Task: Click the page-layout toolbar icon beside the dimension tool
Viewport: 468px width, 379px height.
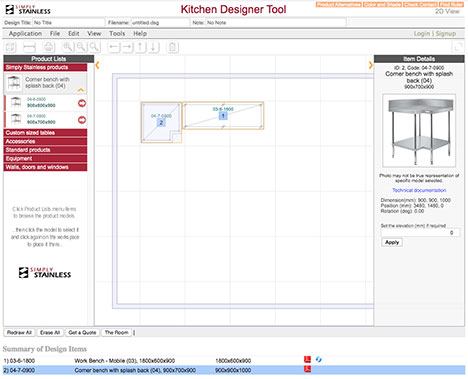Action: click(x=10, y=47)
